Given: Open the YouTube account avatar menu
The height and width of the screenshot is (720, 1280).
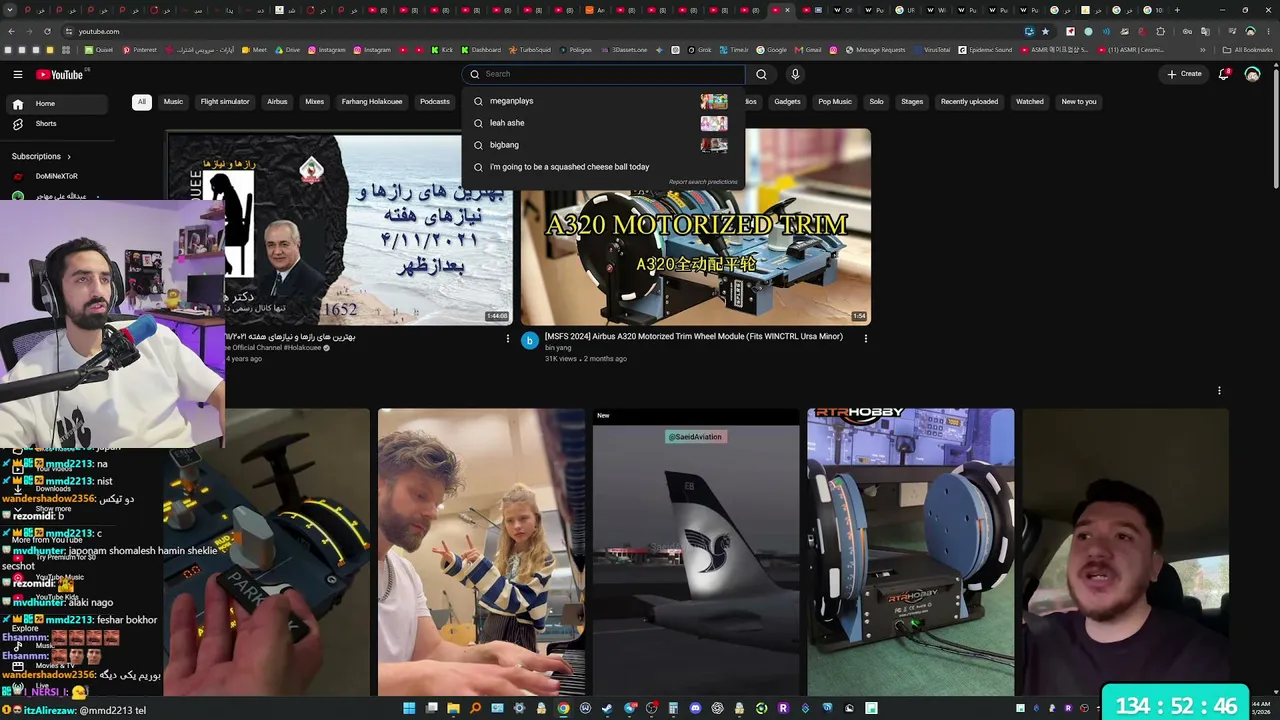Looking at the screenshot, I should (1252, 74).
